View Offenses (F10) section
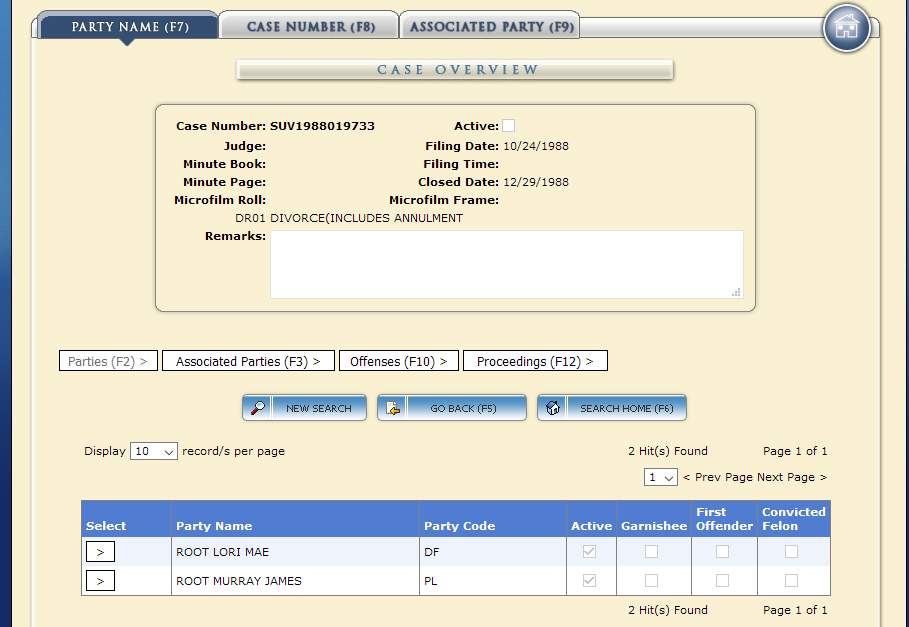 click(399, 361)
